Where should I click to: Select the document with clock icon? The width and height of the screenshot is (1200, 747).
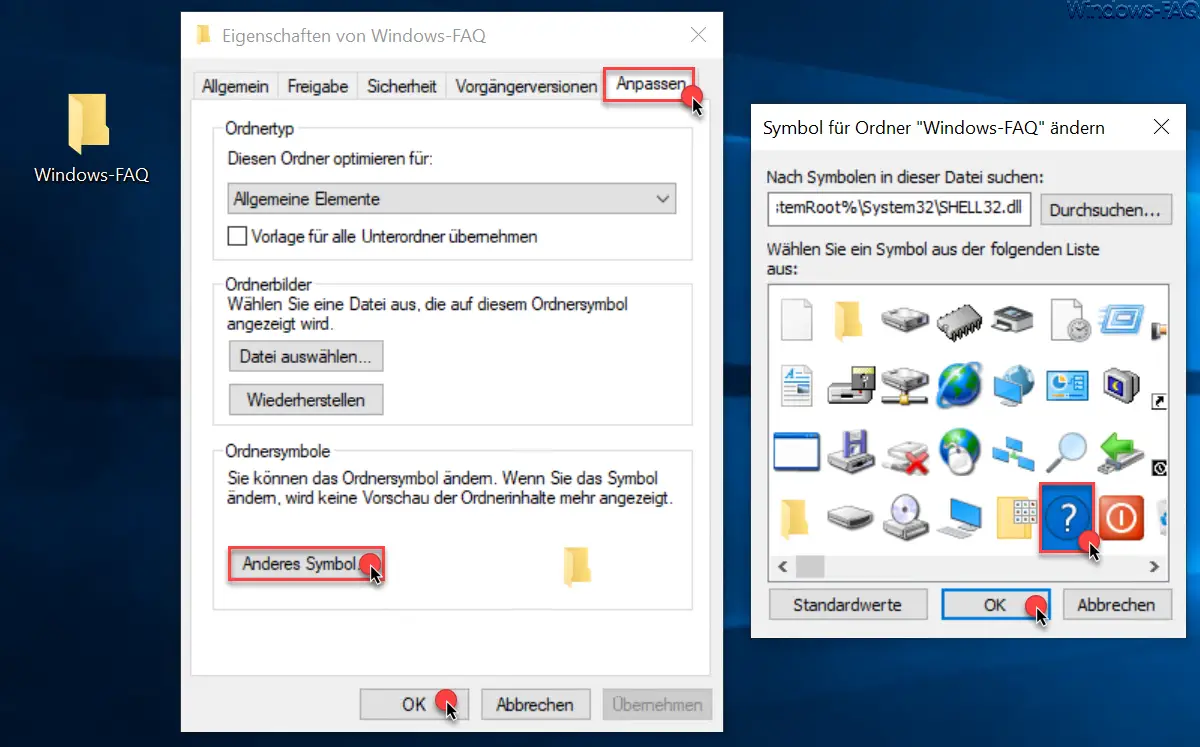tap(1068, 319)
